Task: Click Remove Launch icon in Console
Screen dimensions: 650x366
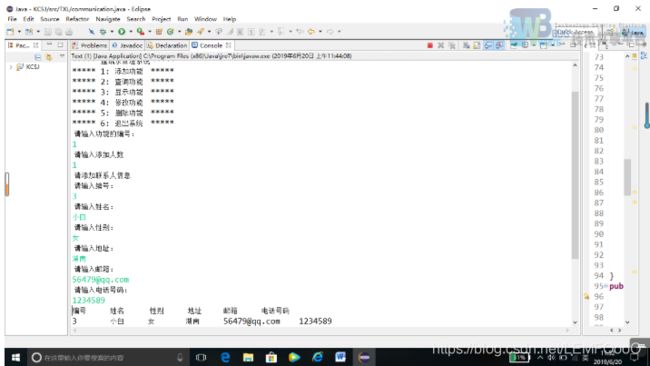Action: (441, 46)
